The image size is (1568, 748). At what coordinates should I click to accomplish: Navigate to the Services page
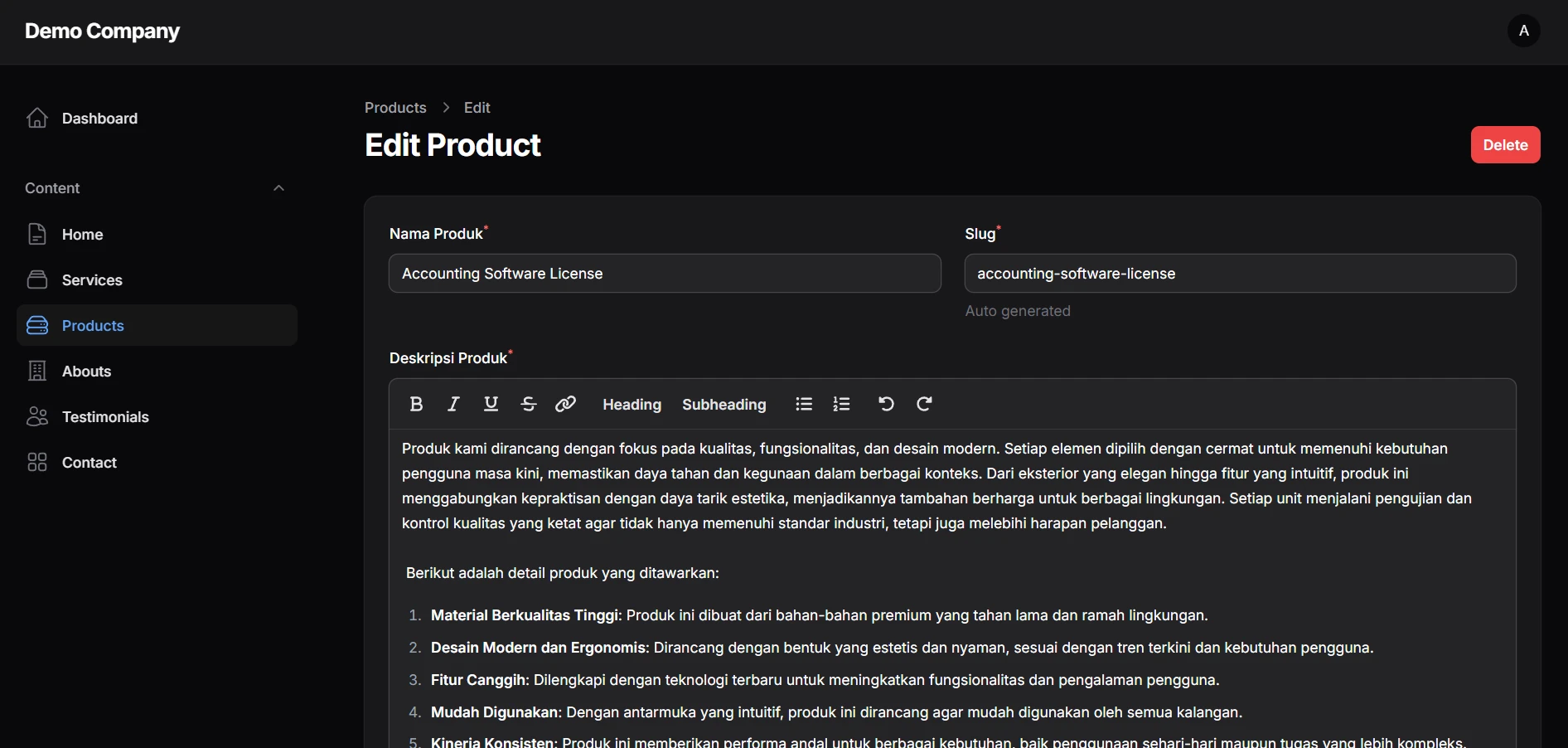point(92,279)
